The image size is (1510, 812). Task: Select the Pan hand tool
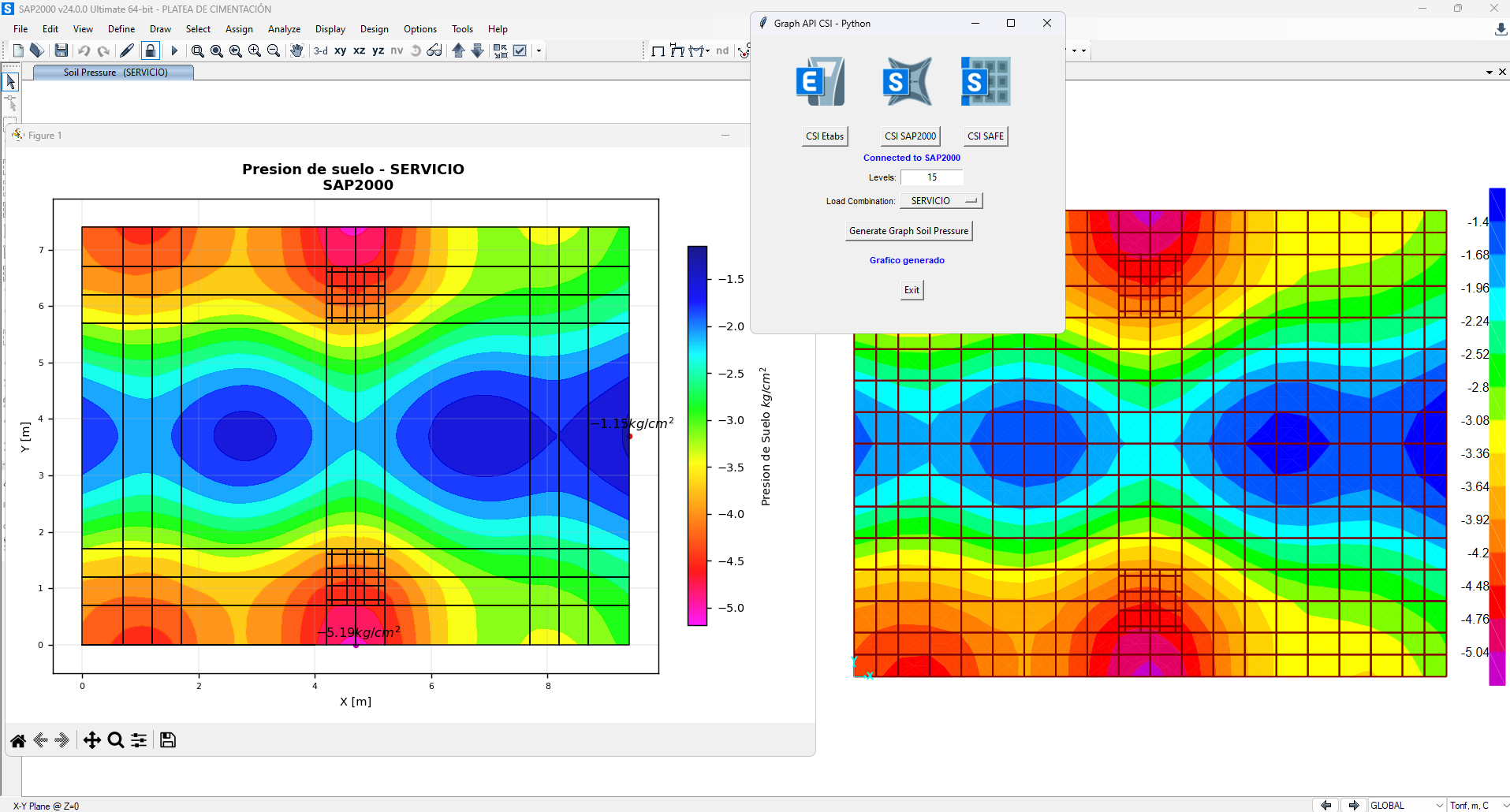tap(296, 50)
